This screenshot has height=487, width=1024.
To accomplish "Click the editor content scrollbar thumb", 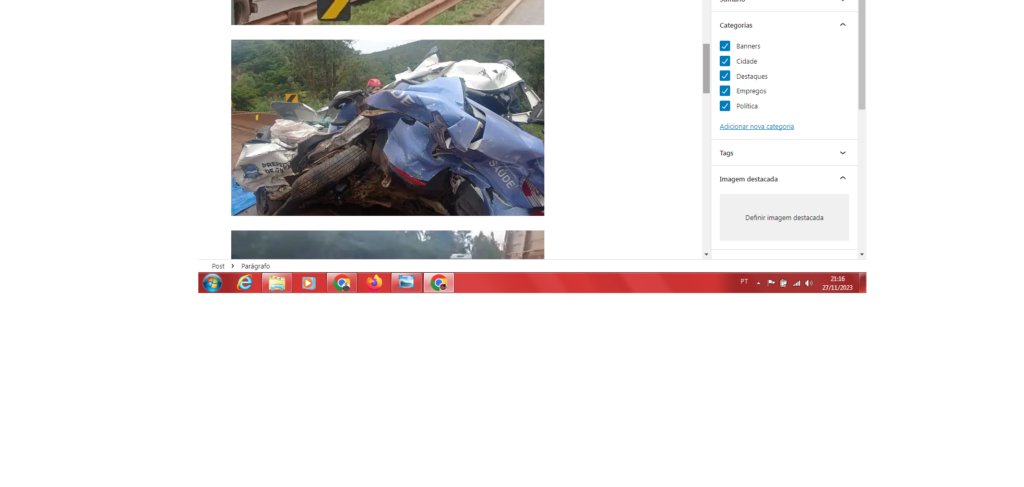I will [x=706, y=69].
